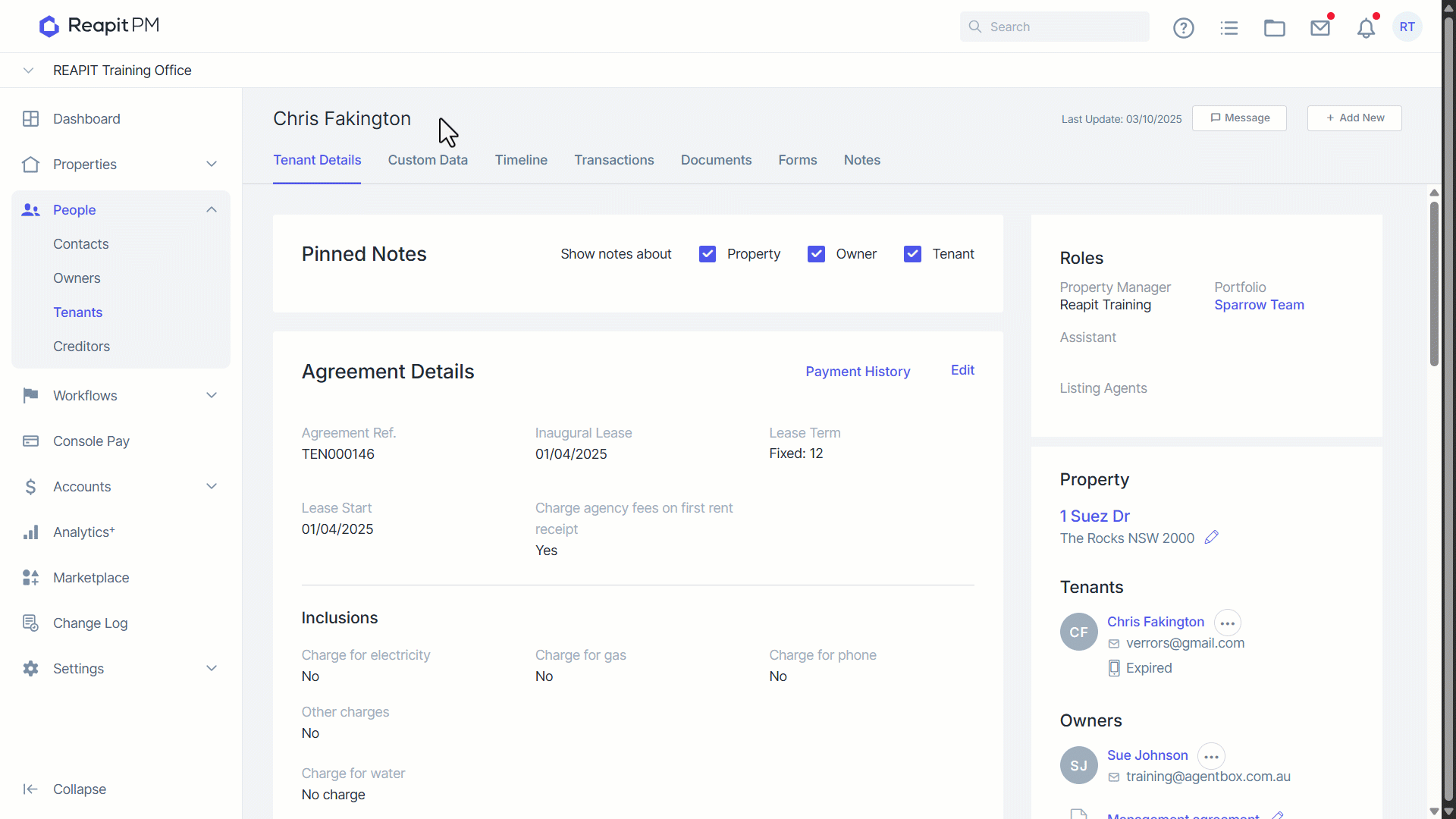The image size is (1456, 819).
Task: Open the three-dot menu beside Chris Fakington
Action: tap(1228, 623)
